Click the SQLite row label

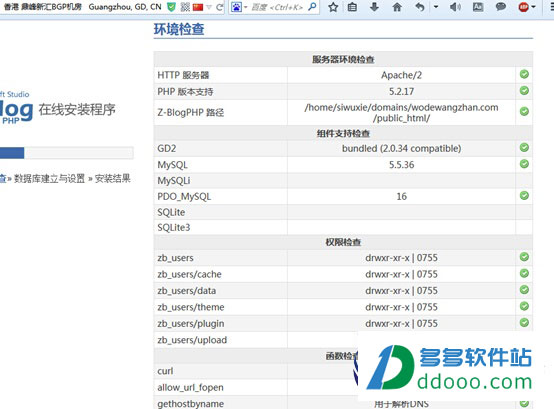tap(171, 212)
